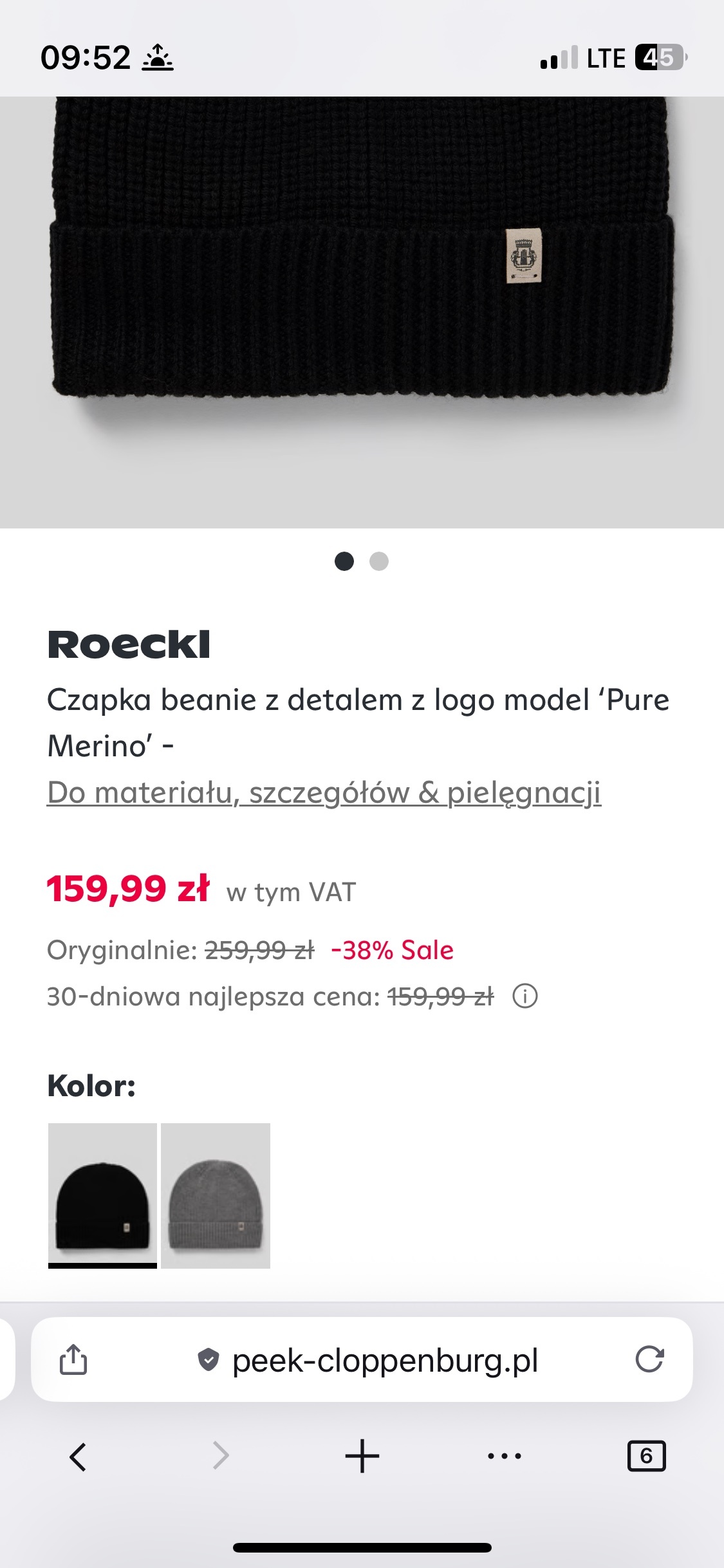Tap info icon beside 30-day best price
The height and width of the screenshot is (1568, 724).
click(525, 996)
